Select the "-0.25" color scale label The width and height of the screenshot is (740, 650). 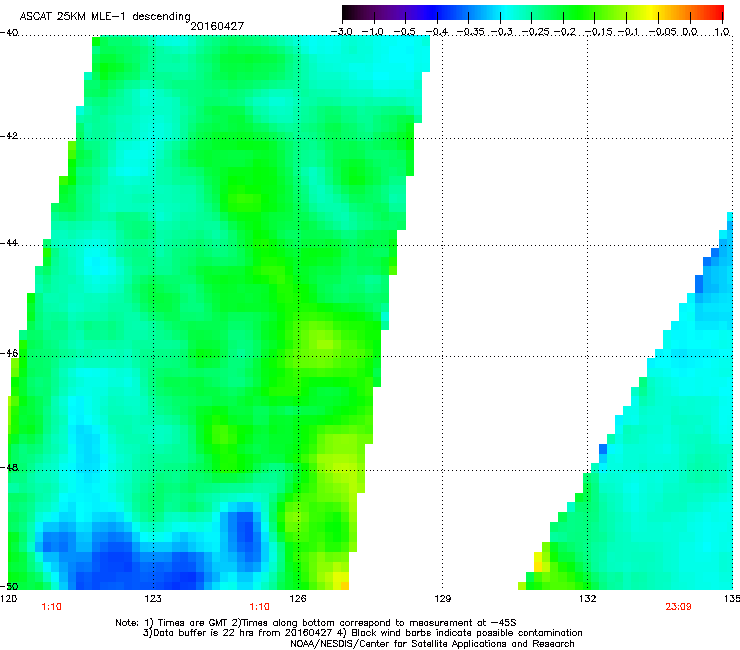pyautogui.click(x=536, y=32)
